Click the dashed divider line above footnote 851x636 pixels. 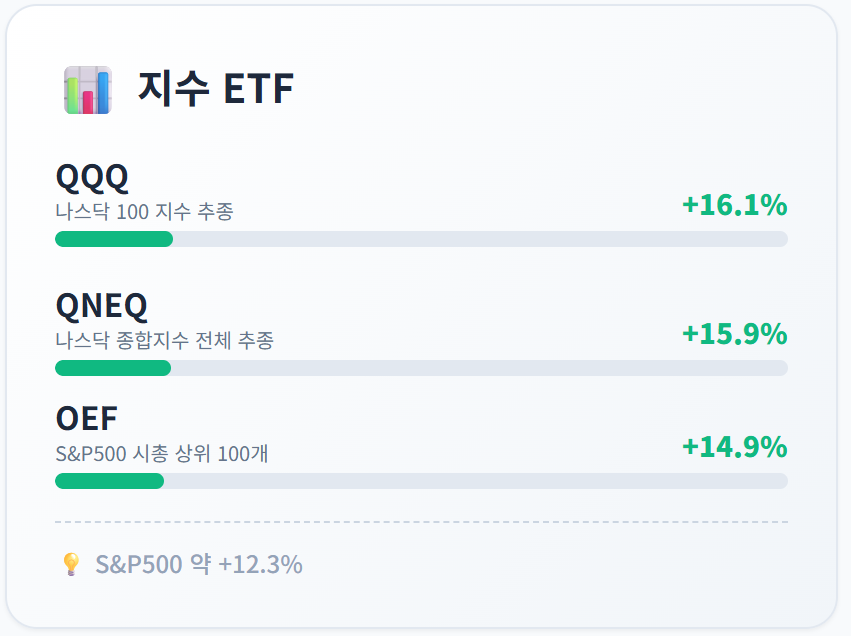422,522
